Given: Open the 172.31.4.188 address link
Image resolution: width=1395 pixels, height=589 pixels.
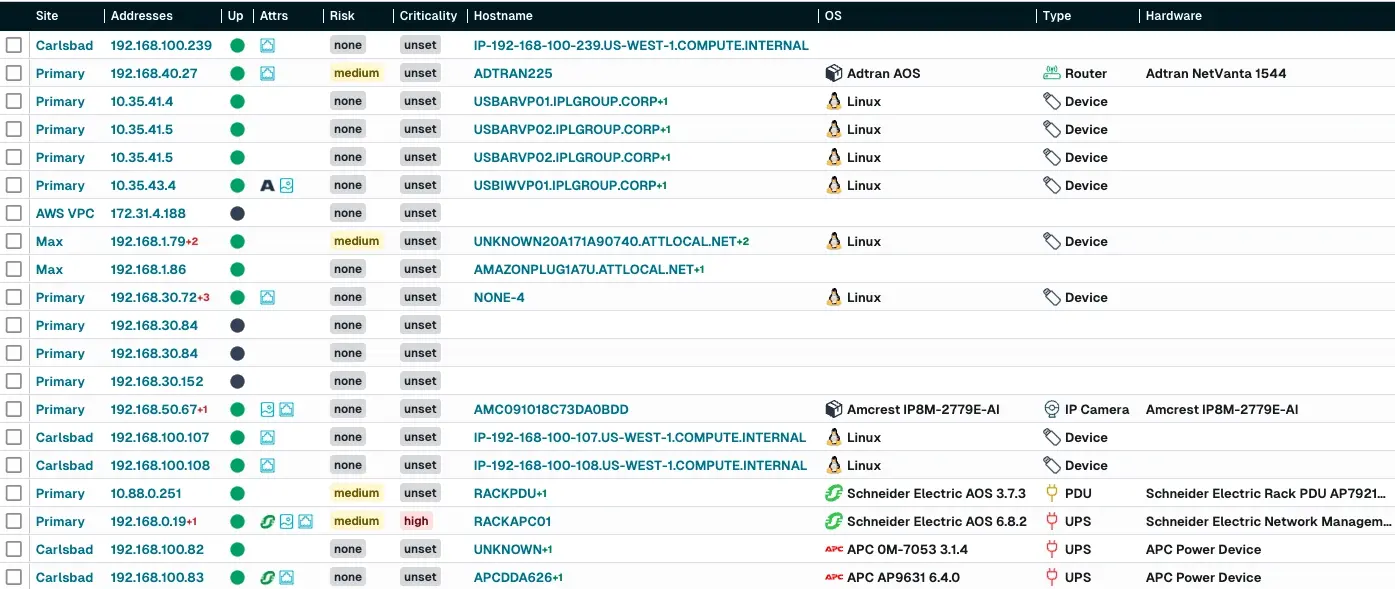Looking at the screenshot, I should click(x=148, y=213).
